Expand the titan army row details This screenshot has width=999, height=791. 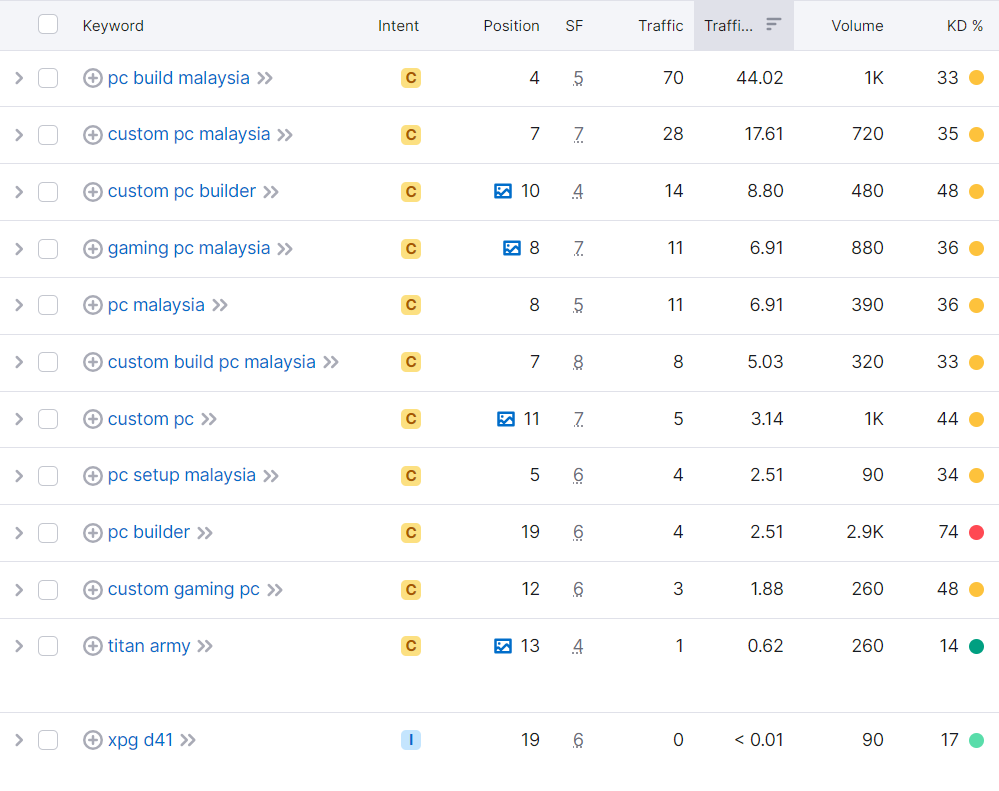click(18, 646)
